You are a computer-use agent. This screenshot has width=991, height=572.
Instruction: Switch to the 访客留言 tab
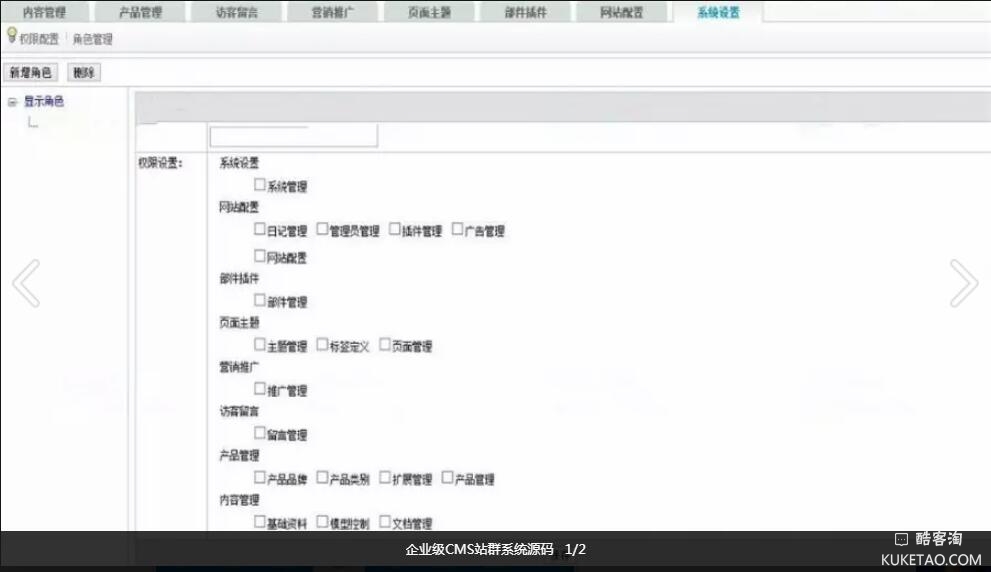(x=236, y=12)
